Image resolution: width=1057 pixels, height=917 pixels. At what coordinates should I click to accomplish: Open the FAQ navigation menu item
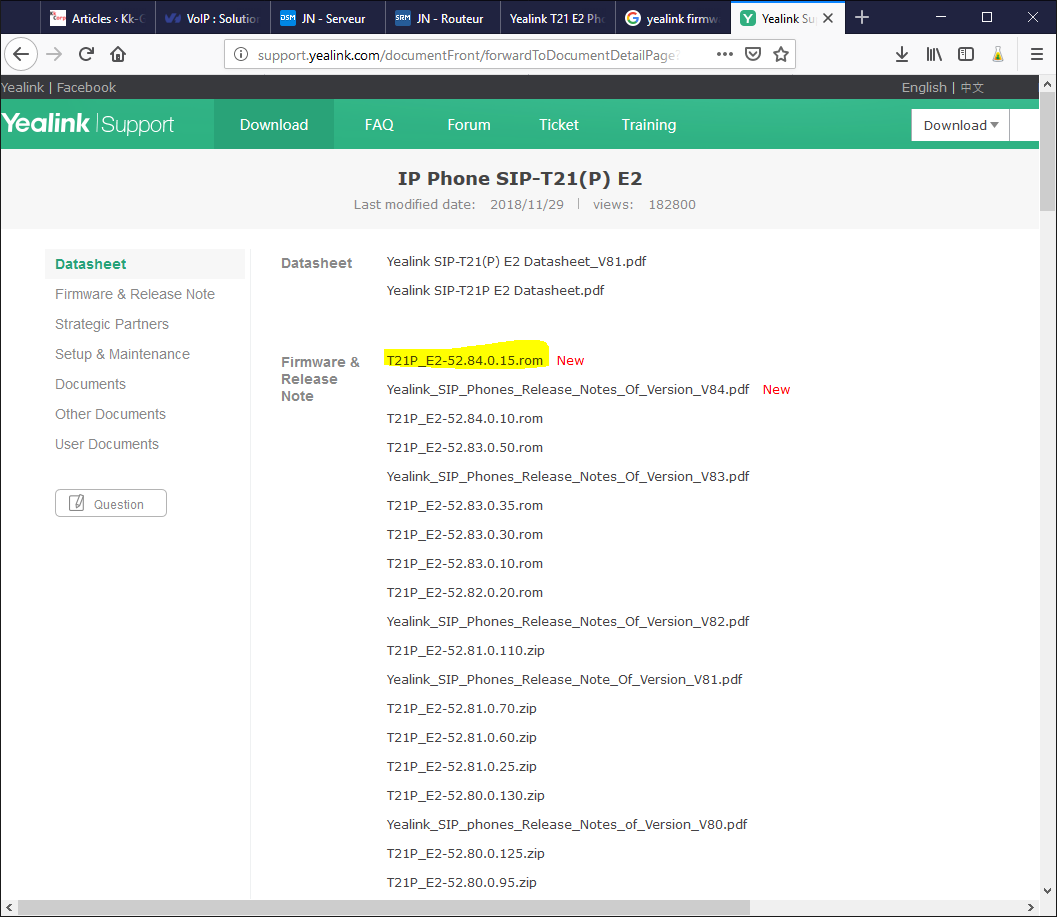pos(379,125)
